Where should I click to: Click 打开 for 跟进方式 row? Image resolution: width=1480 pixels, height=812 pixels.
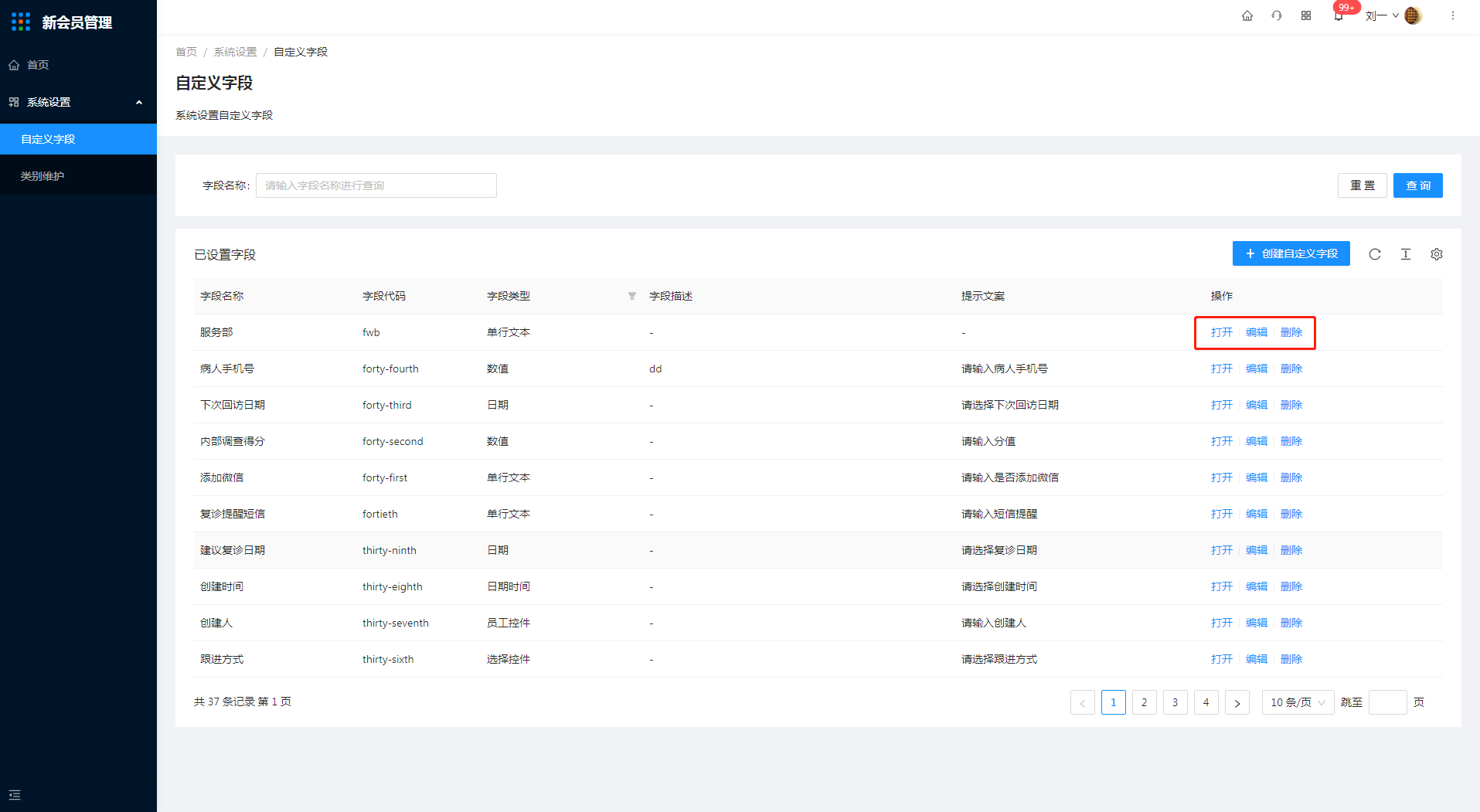pos(1222,659)
